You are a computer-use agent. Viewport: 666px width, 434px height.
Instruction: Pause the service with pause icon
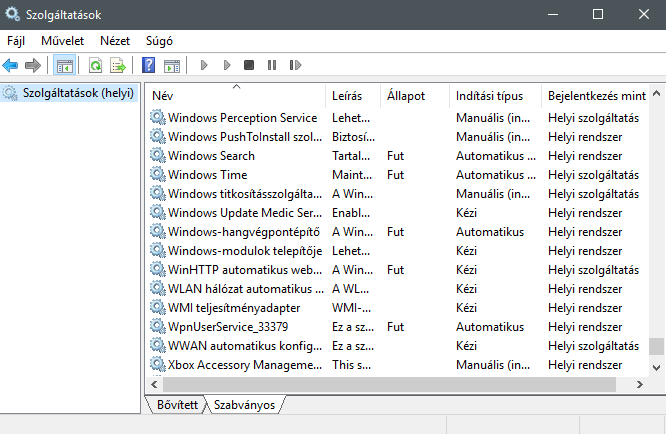[x=272, y=65]
